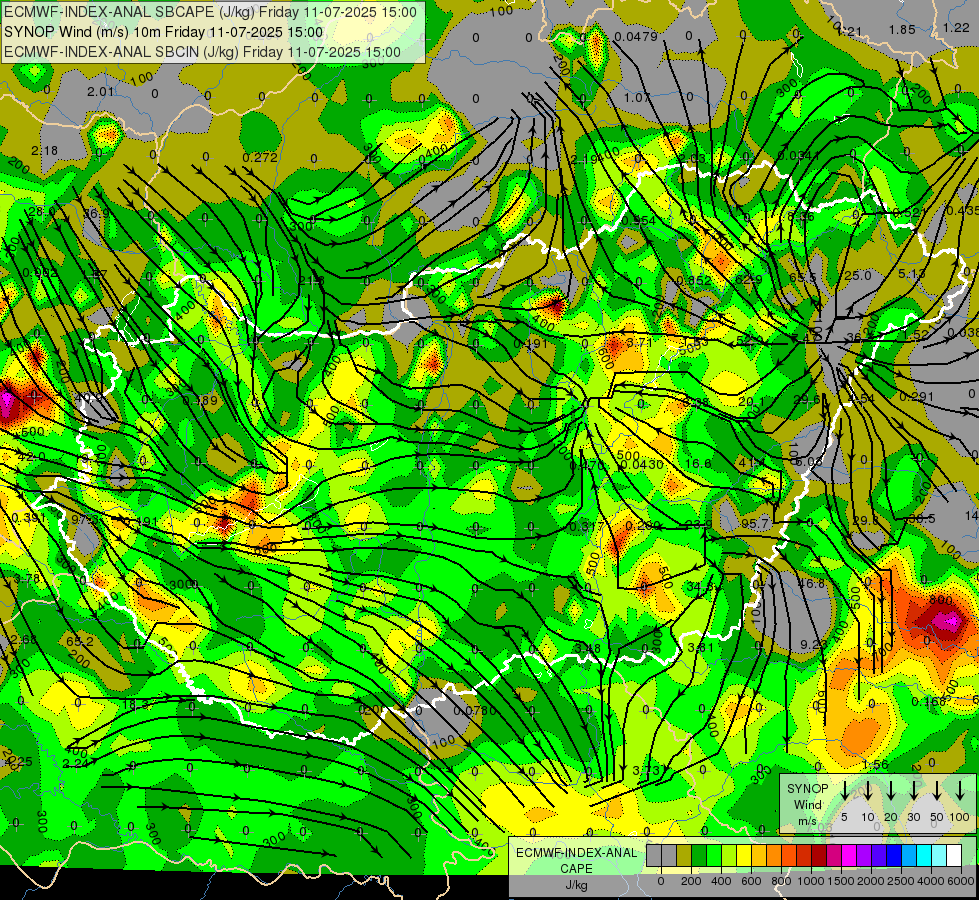Screen dimensions: 979x900
Task: Pick the purple CAPE legend swatch
Action: (x=863, y=855)
